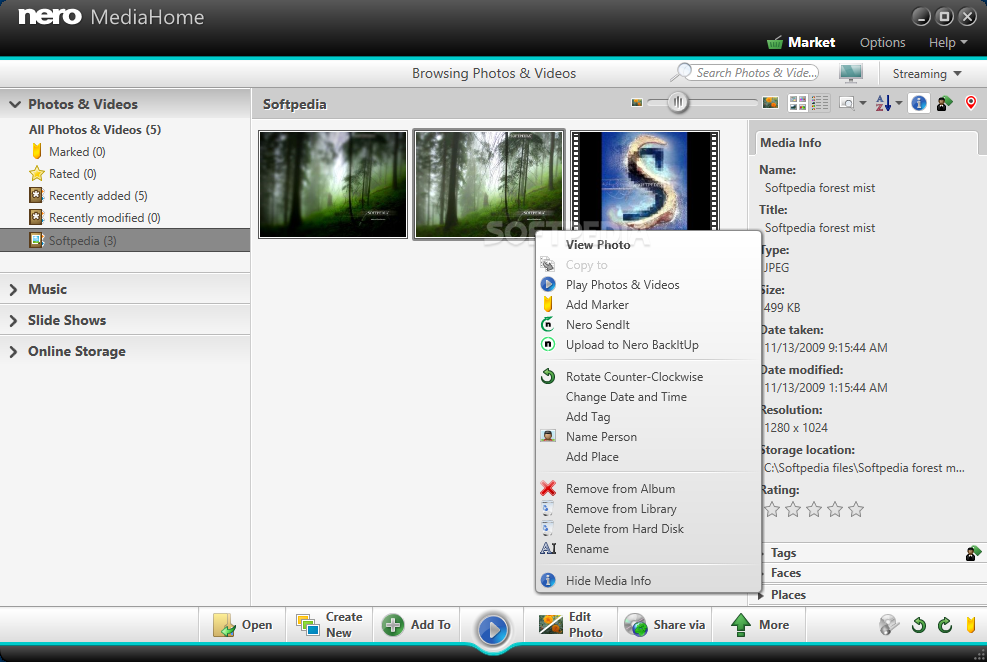Click the Market shopping basket icon
This screenshot has height=662, width=987.
point(775,43)
